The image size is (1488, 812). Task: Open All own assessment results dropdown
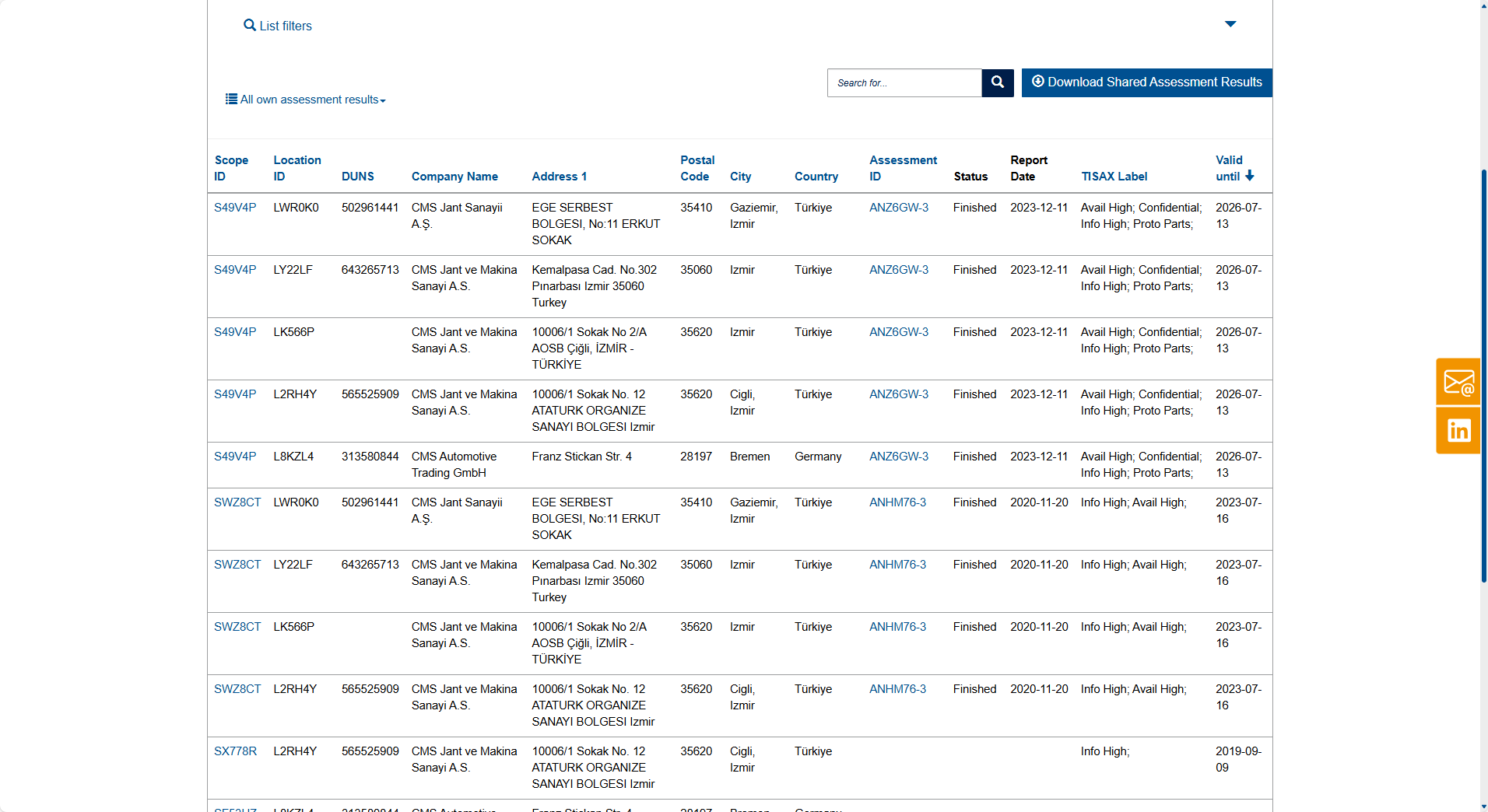306,100
